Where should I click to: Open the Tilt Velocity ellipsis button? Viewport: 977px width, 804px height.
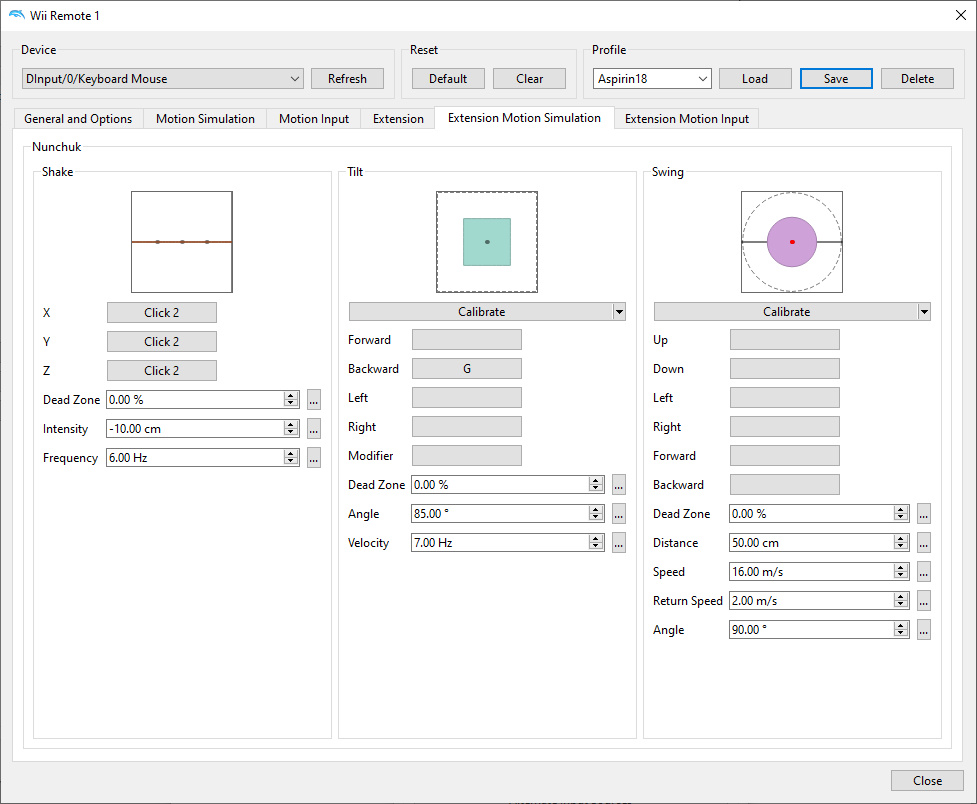[618, 543]
